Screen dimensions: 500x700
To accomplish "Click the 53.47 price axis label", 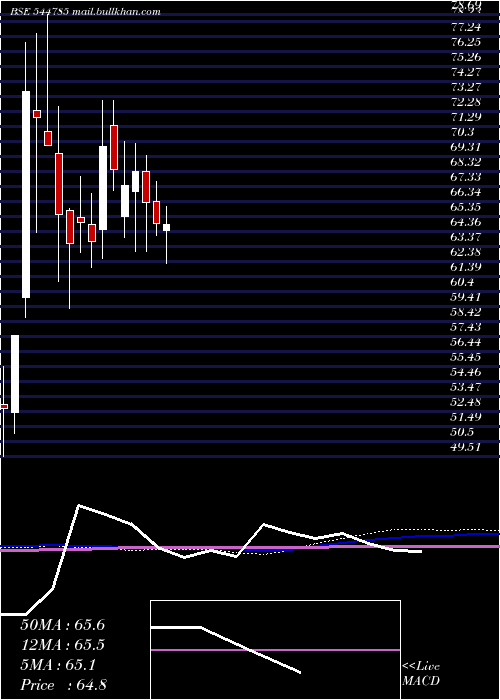I will pyautogui.click(x=466, y=387).
